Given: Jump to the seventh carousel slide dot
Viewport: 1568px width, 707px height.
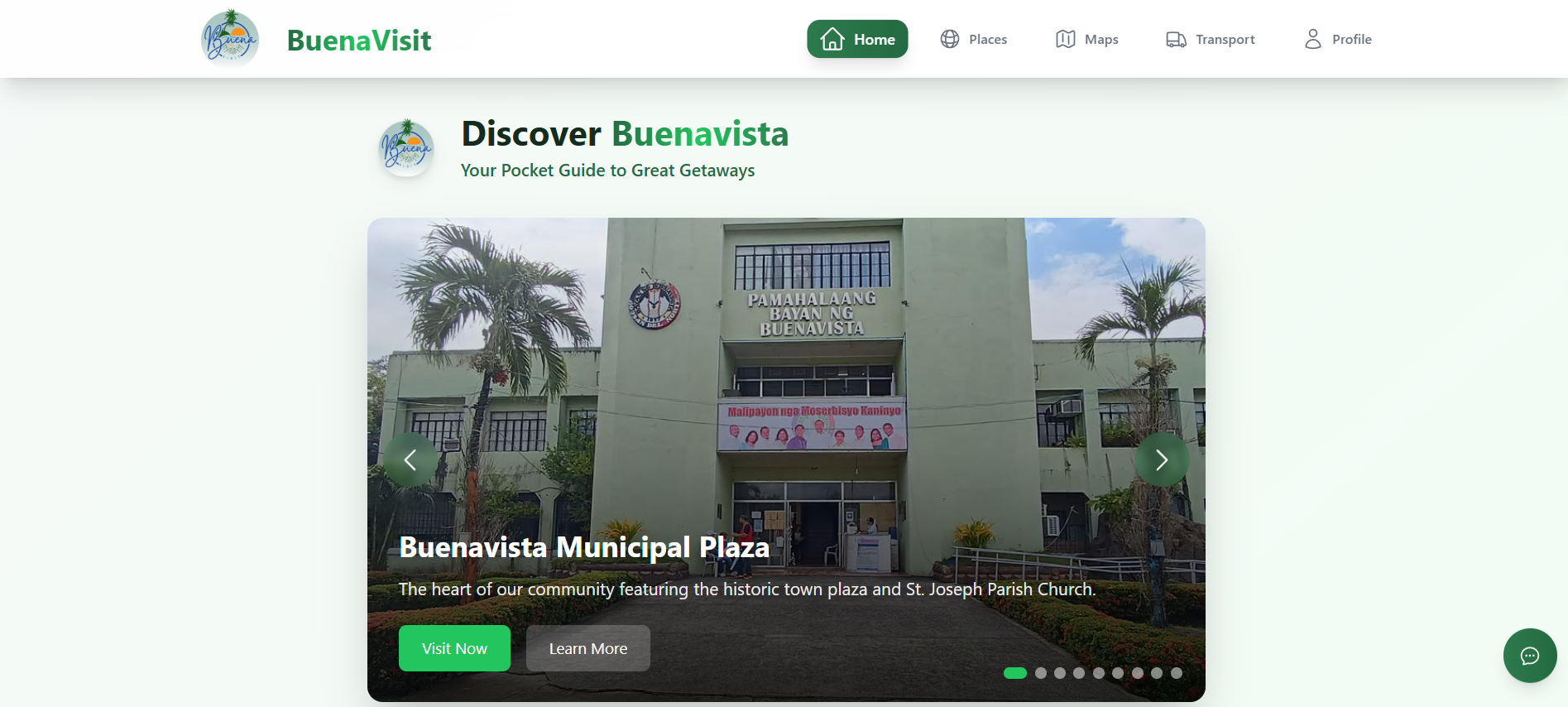Looking at the screenshot, I should click(x=1138, y=673).
